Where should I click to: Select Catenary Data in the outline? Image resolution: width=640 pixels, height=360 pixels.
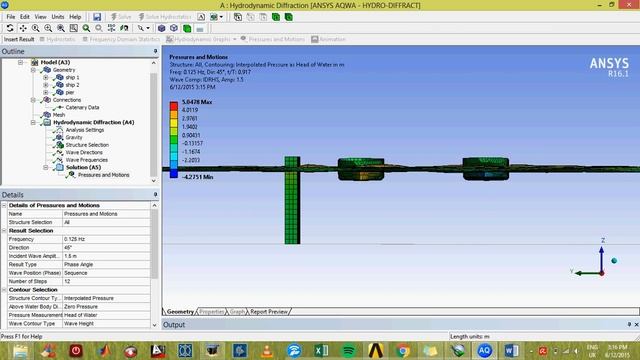(x=82, y=107)
